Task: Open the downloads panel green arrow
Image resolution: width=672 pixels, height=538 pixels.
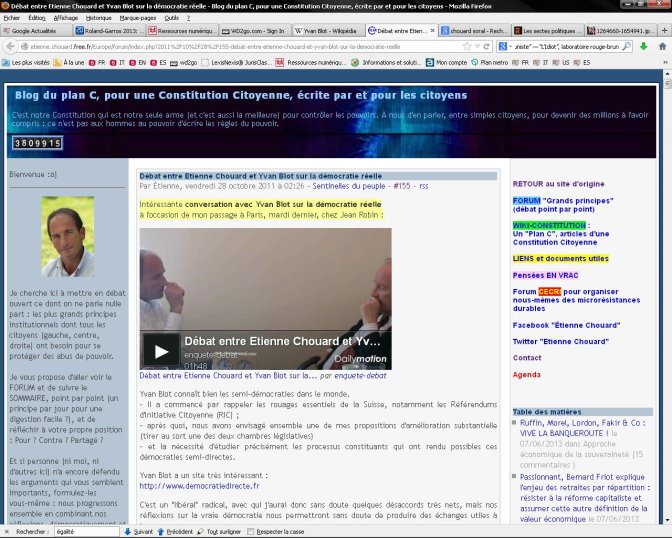Action: coord(643,46)
